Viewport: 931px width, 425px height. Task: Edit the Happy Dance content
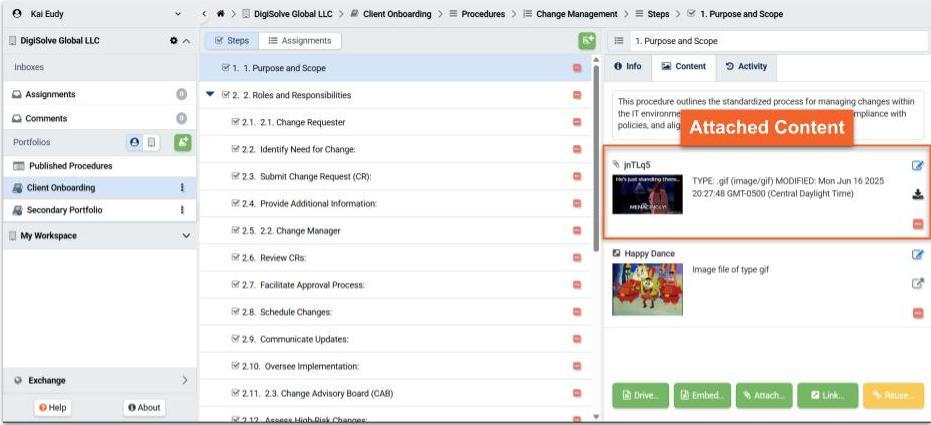pos(918,255)
